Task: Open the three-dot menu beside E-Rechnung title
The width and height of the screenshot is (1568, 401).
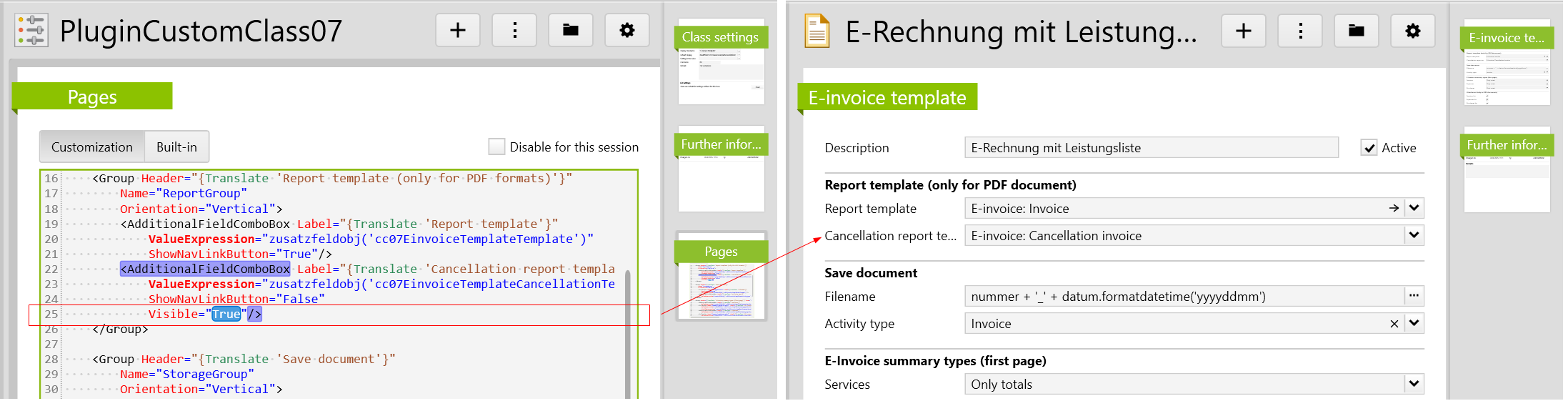Action: coord(1300,31)
